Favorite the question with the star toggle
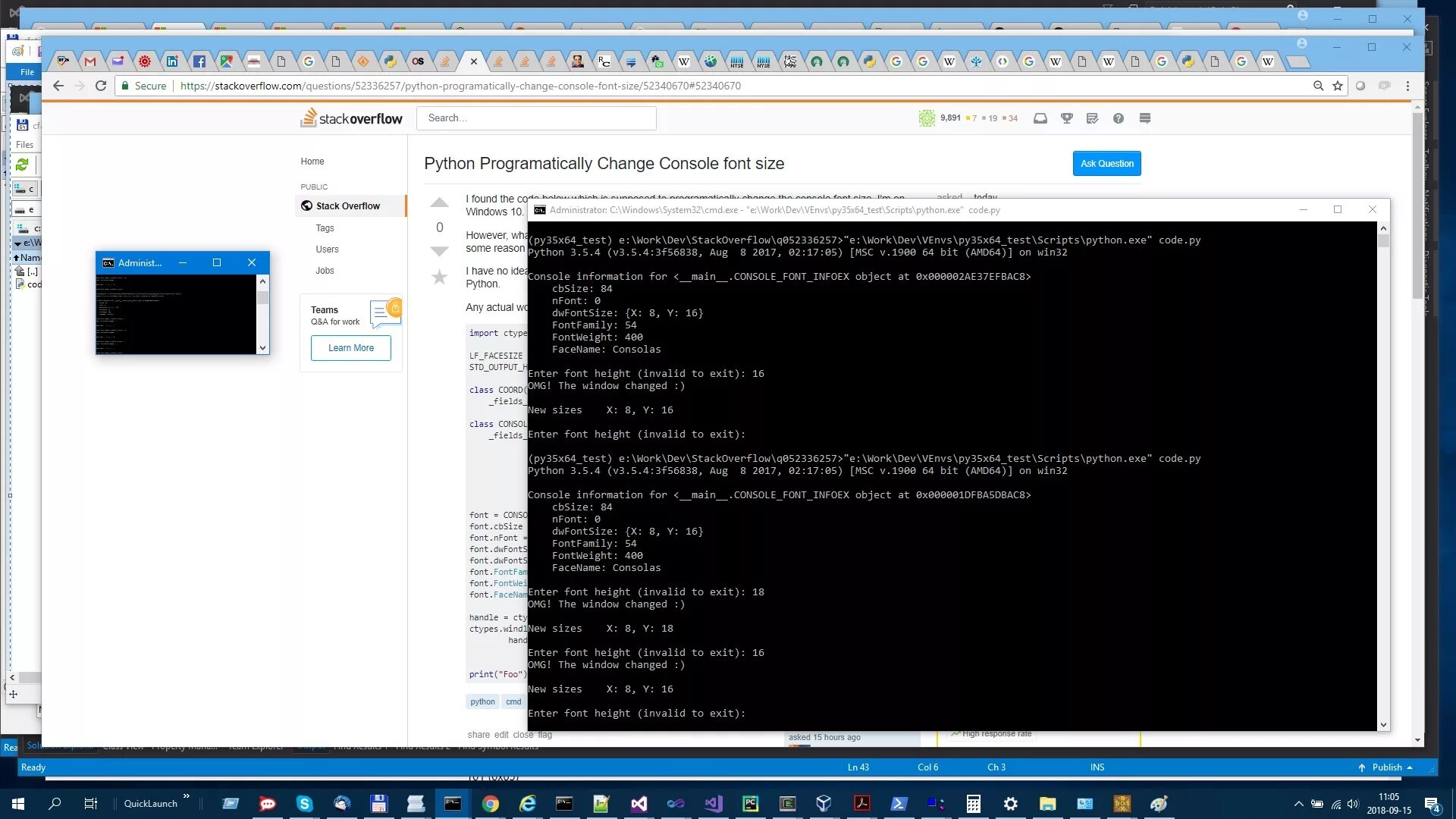The image size is (1456, 819). [x=439, y=277]
